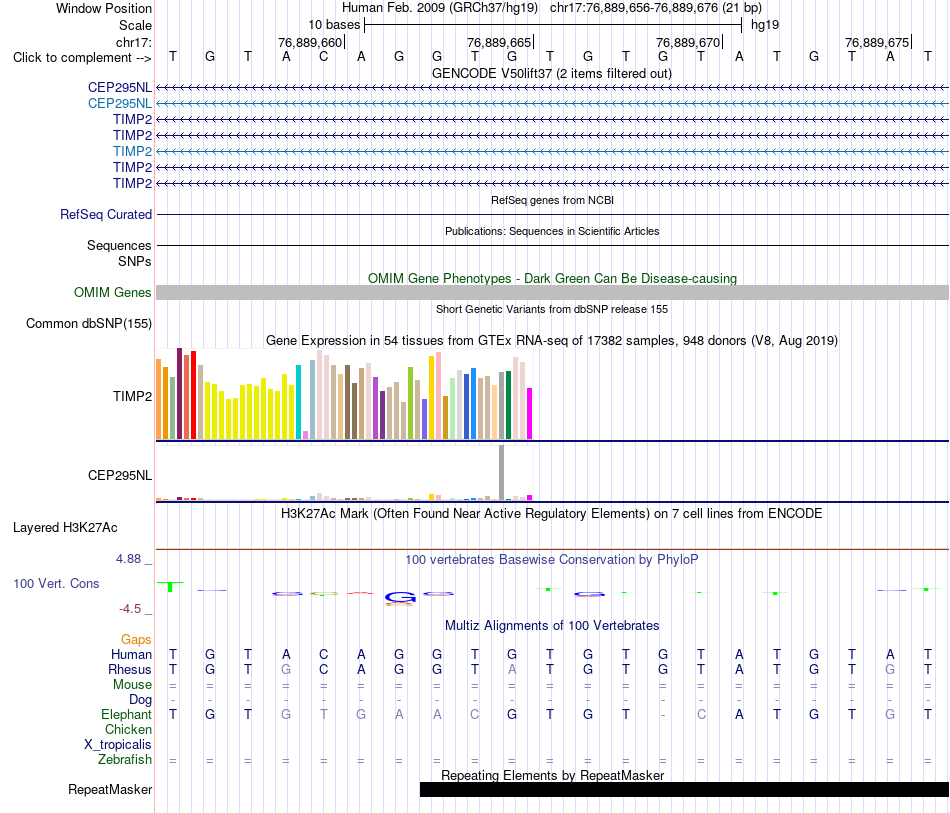Select the Zebrafish alignment row label
Viewport: 950px width, 813px height.
pos(125,760)
